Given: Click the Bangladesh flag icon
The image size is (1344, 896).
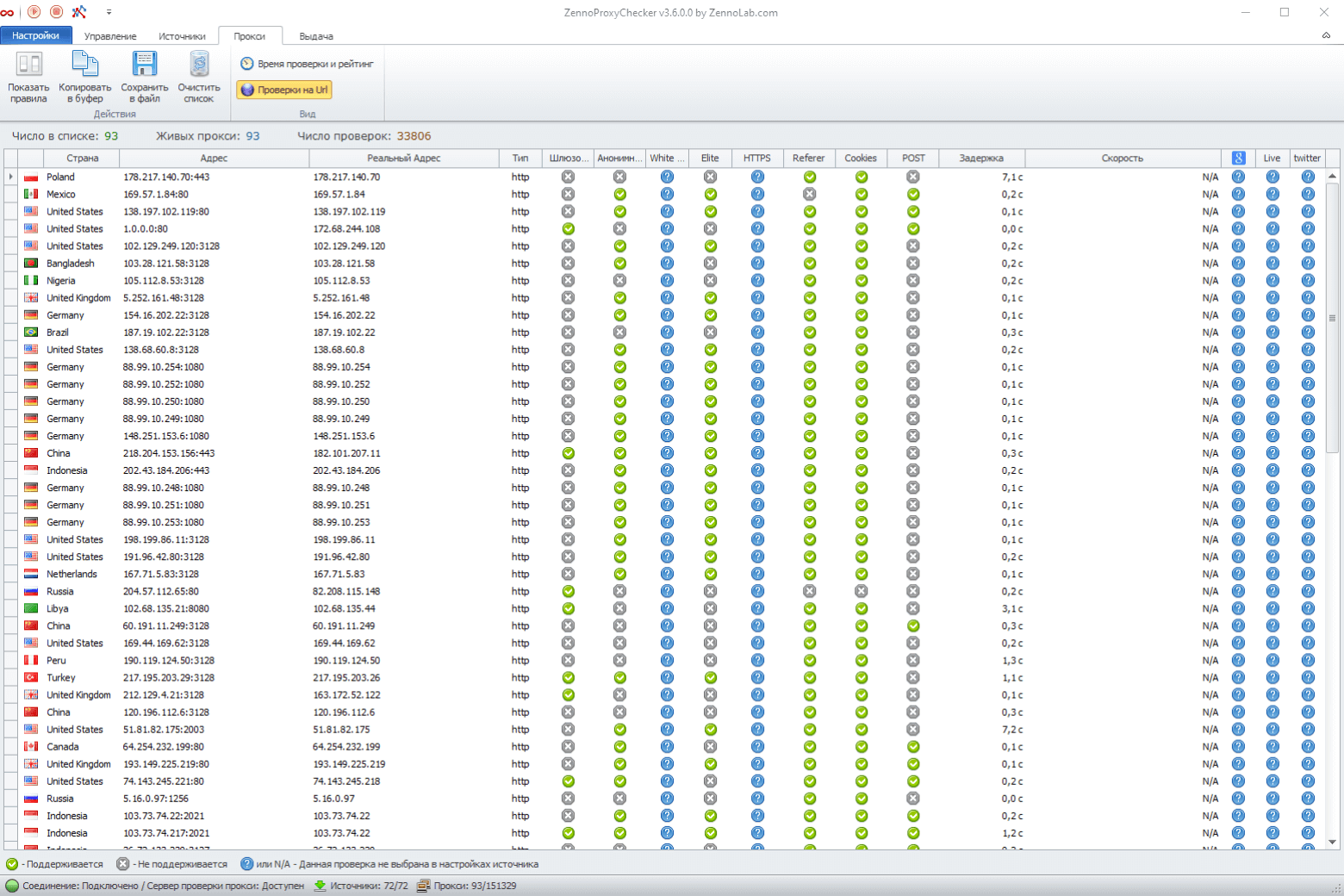Looking at the screenshot, I should click(31, 264).
